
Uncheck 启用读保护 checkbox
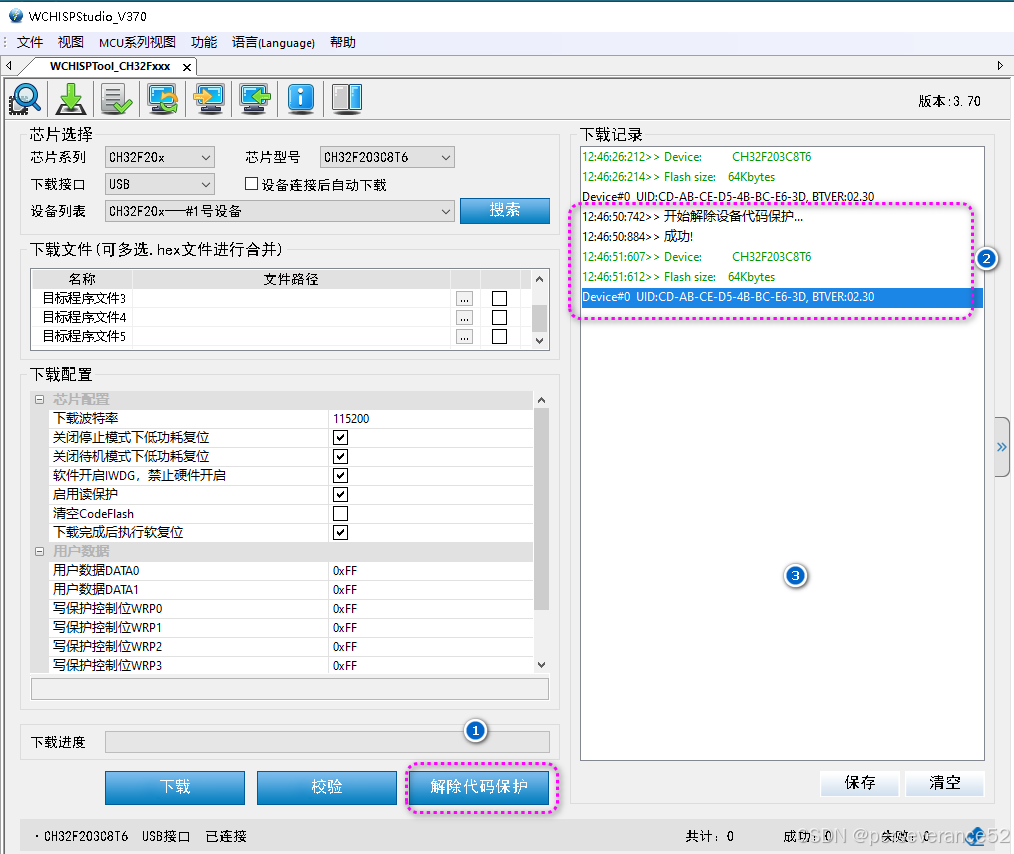point(340,495)
